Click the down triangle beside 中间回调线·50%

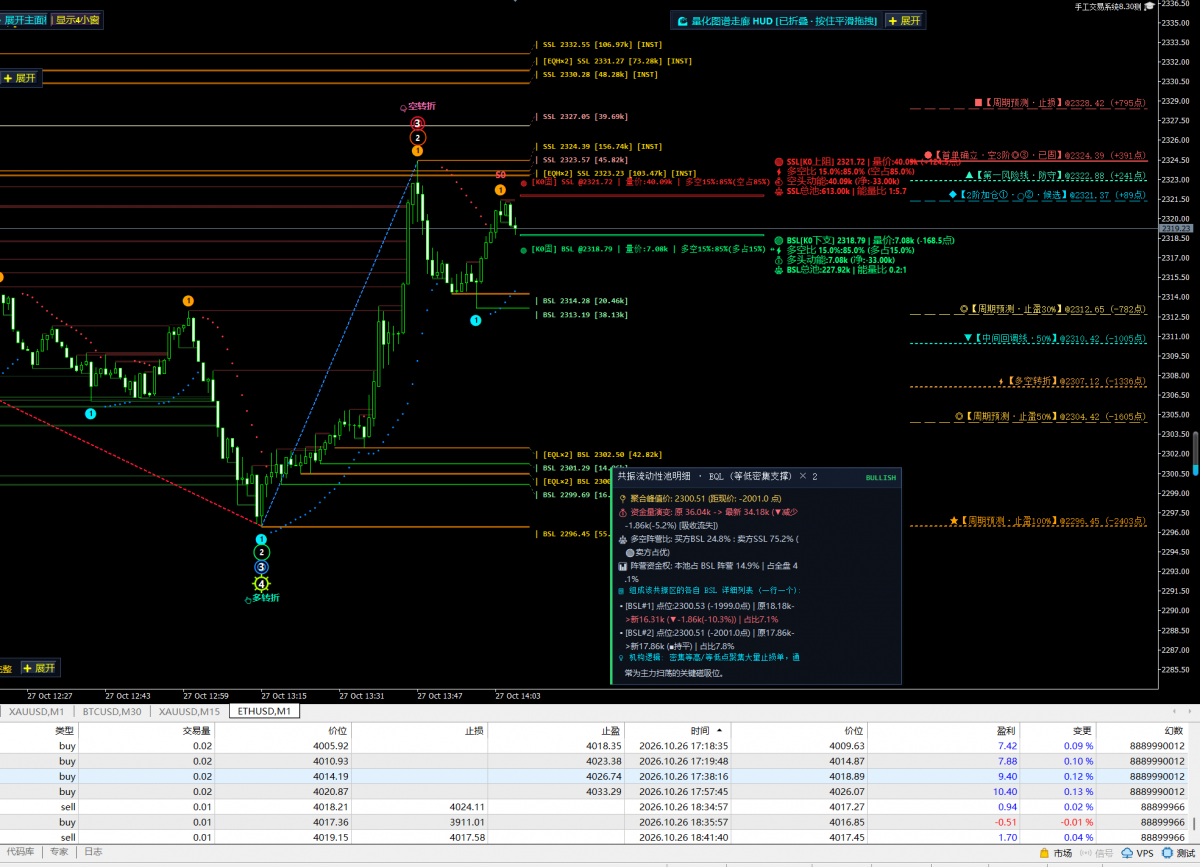point(967,338)
